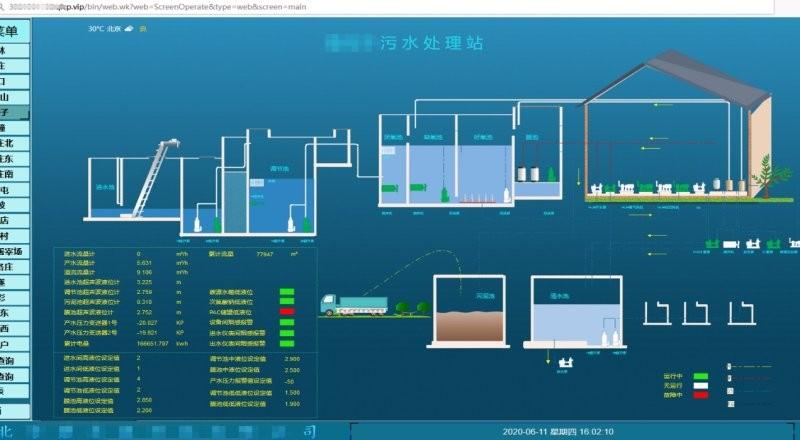Click the timestamp 2020-06-11 星期四 16:02:10
The image size is (800, 440).
[558, 432]
